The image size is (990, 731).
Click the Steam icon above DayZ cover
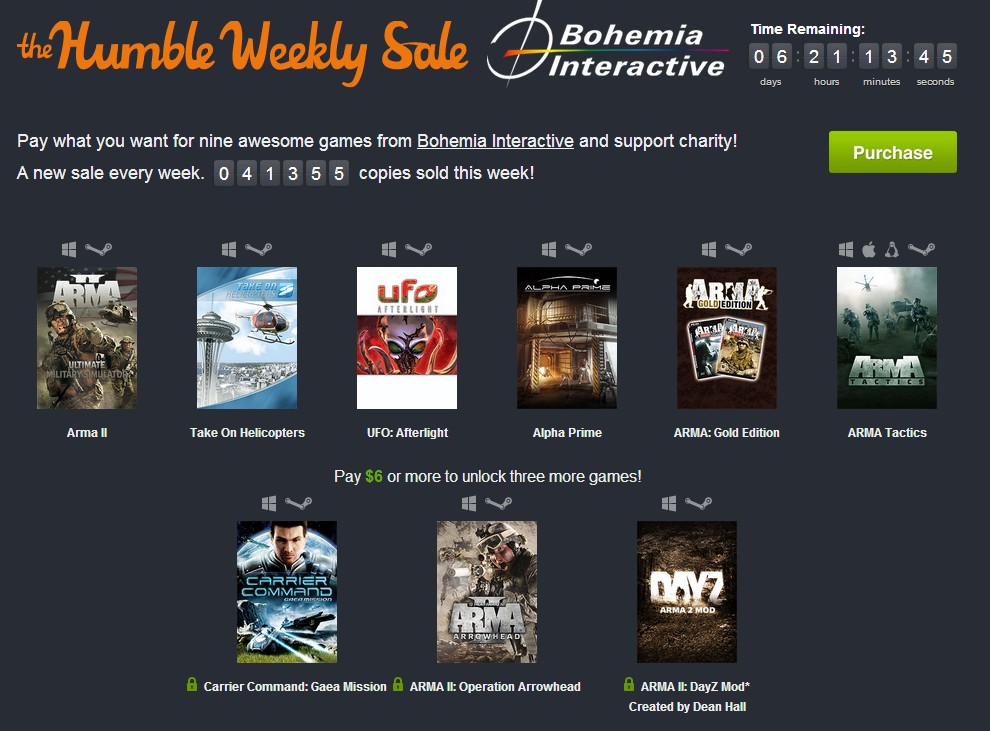coord(698,502)
